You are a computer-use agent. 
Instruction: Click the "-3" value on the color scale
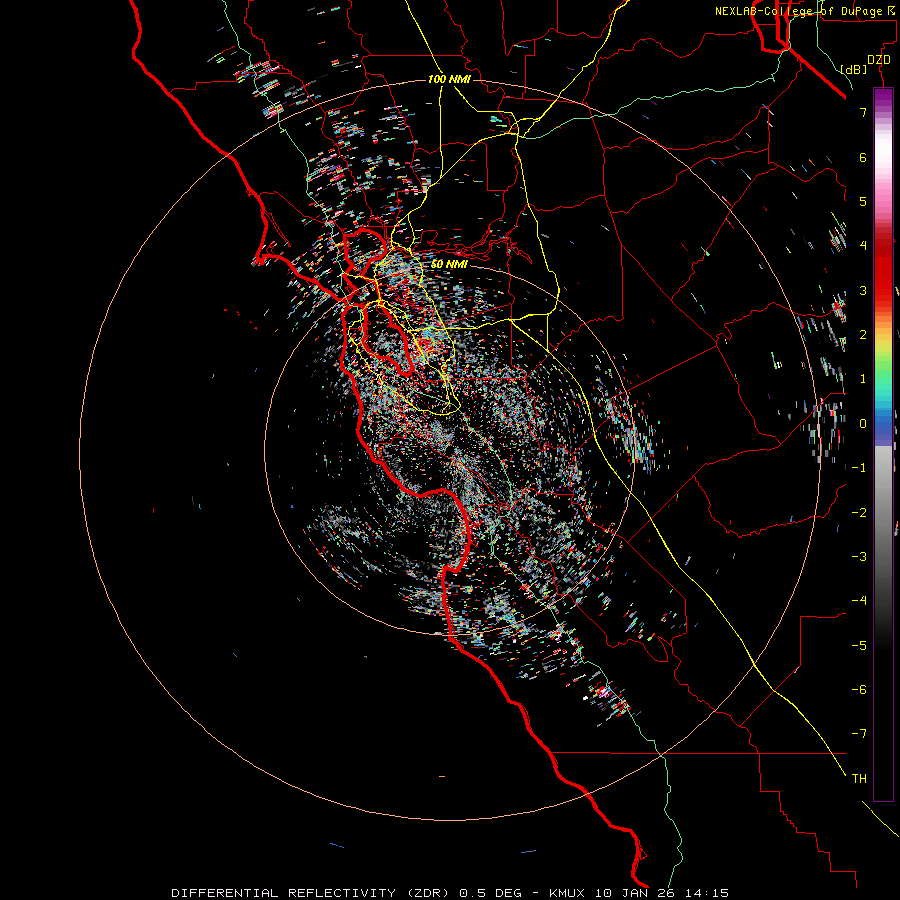(859, 556)
